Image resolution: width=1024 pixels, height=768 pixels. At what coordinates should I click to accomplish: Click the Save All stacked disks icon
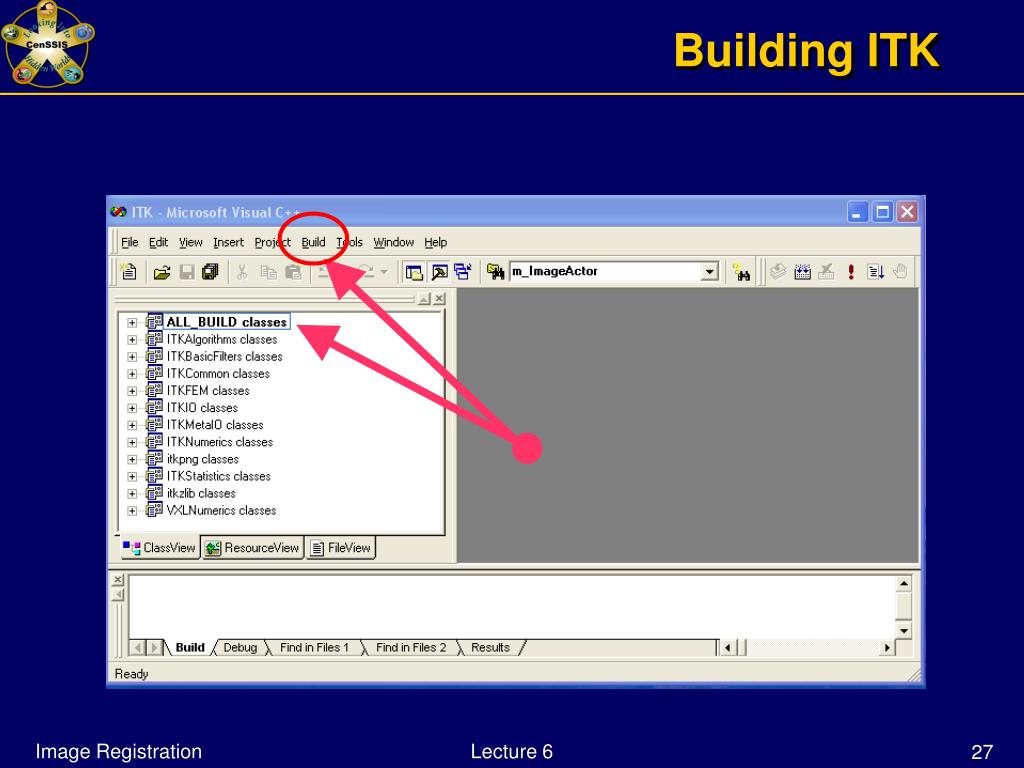(210, 272)
